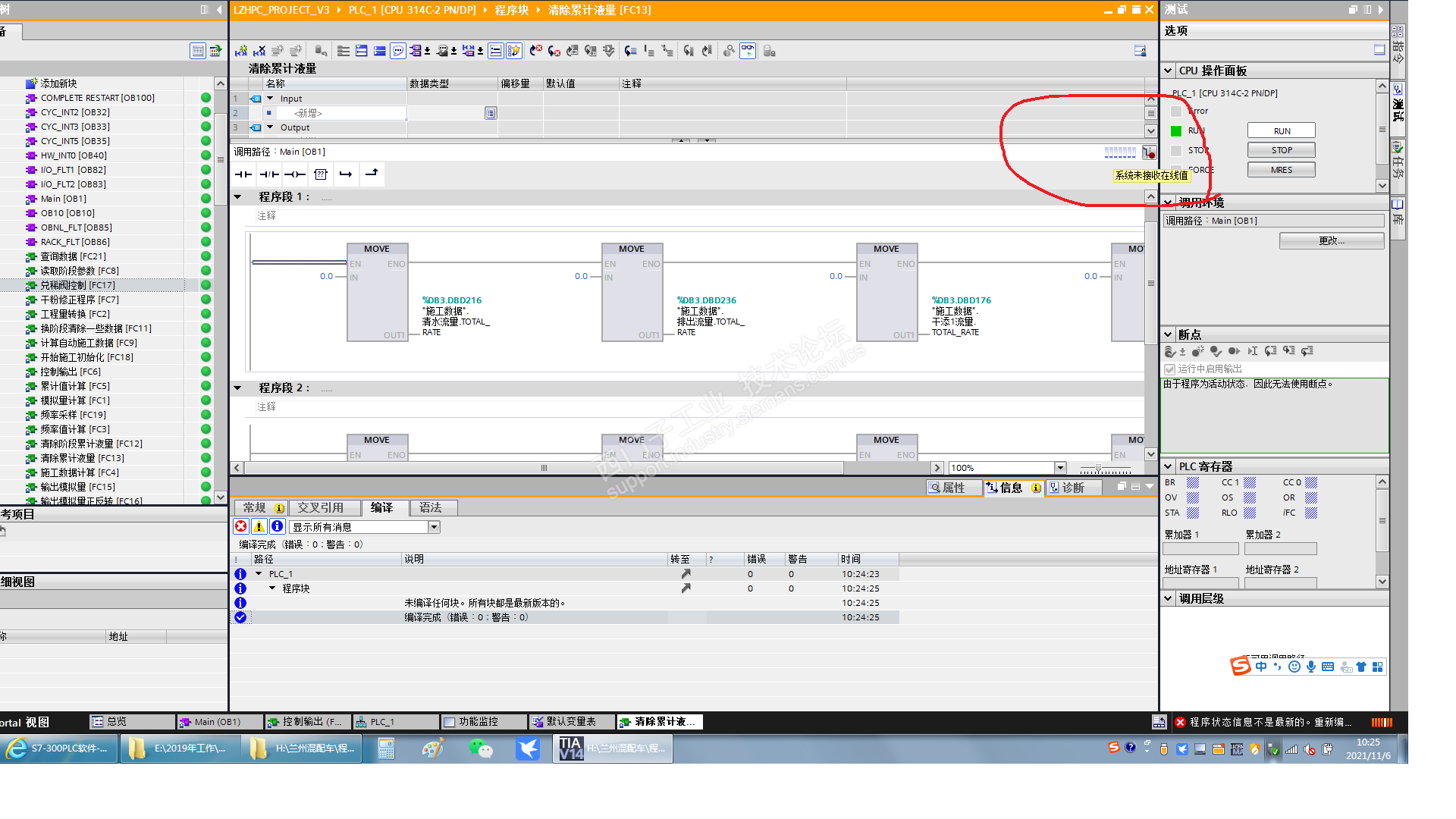Screen dimensions: 1456x819
Task: Open the 诊断 tab
Action: click(x=1072, y=488)
